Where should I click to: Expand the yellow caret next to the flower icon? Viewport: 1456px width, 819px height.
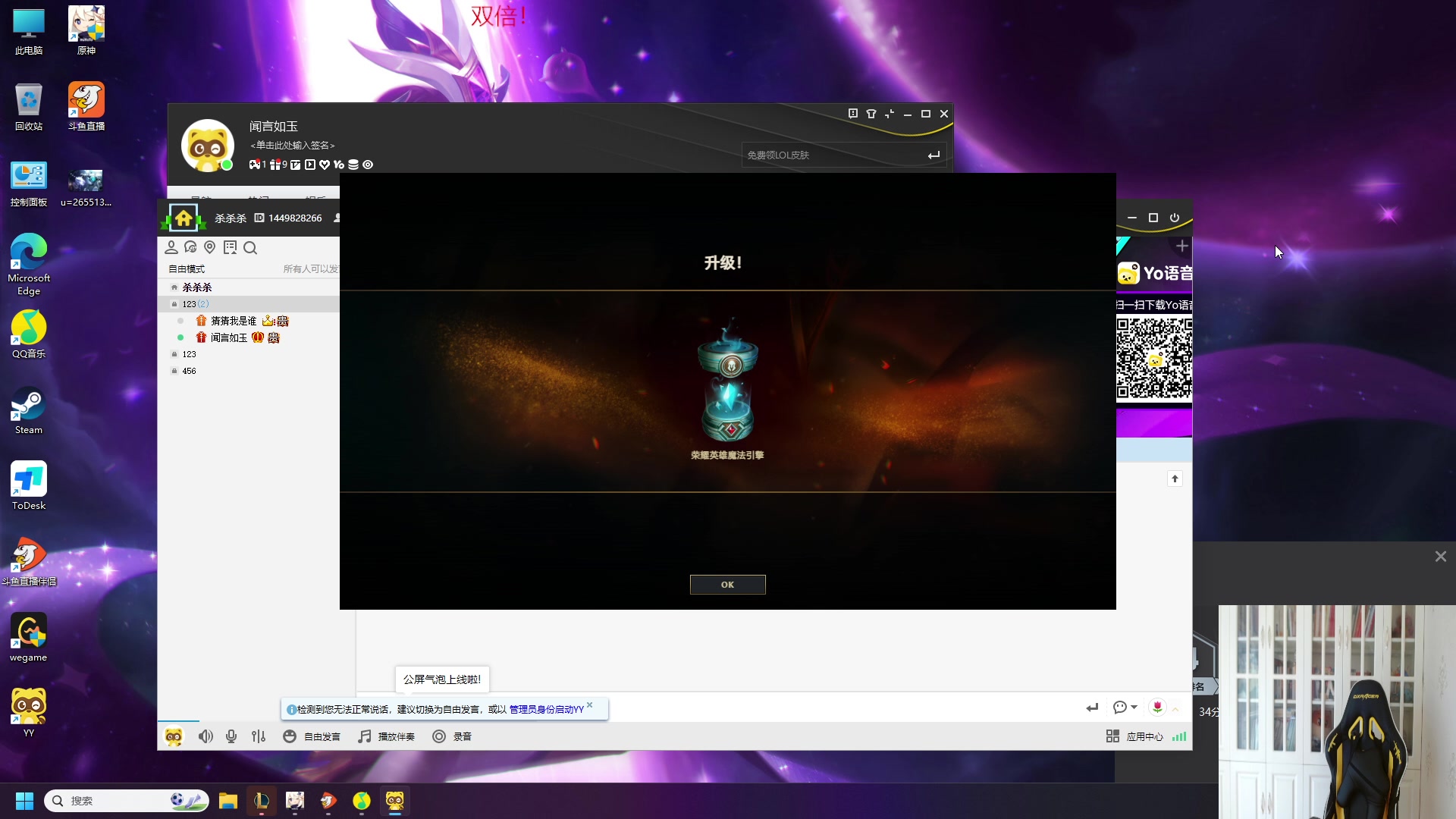(x=1175, y=708)
